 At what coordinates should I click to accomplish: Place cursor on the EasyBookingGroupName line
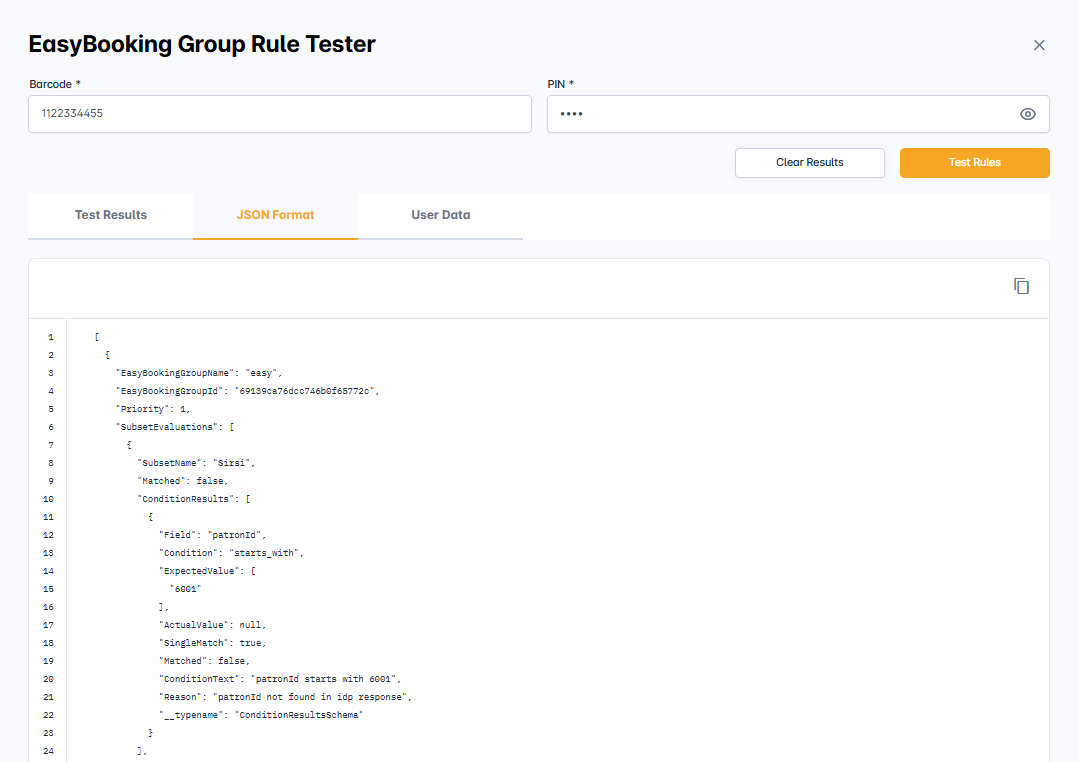(x=199, y=373)
